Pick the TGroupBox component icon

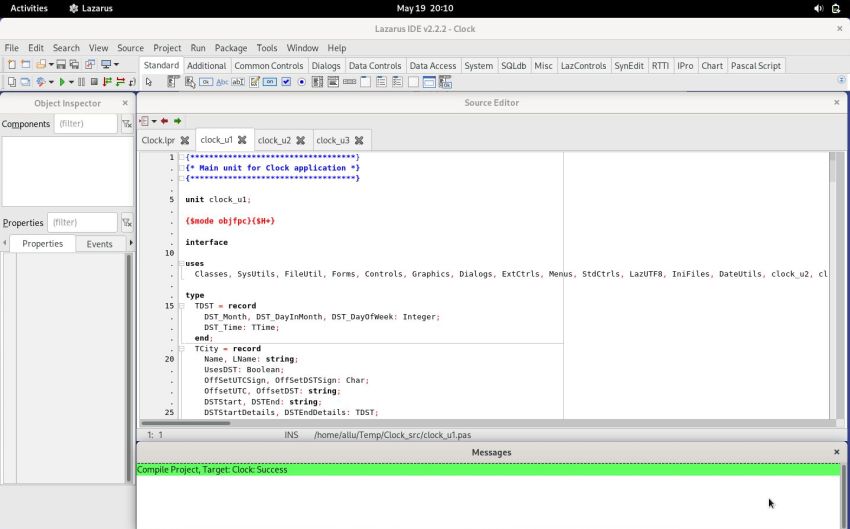coord(365,82)
